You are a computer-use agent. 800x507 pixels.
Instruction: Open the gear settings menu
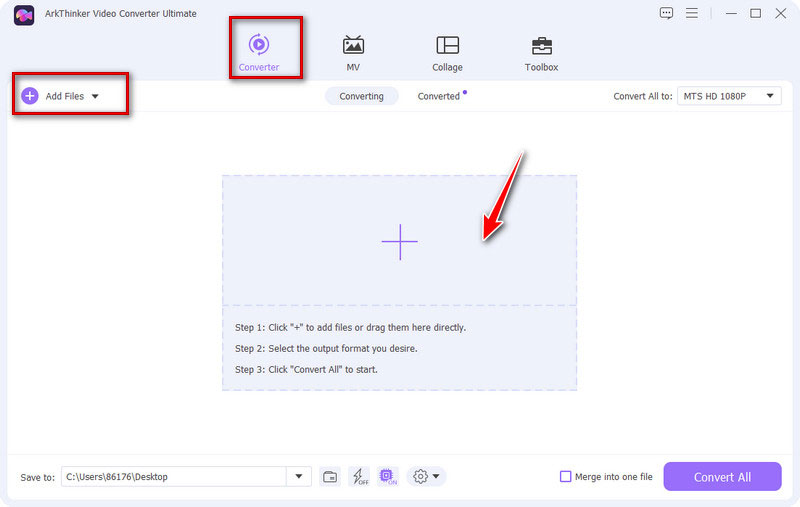pos(426,476)
